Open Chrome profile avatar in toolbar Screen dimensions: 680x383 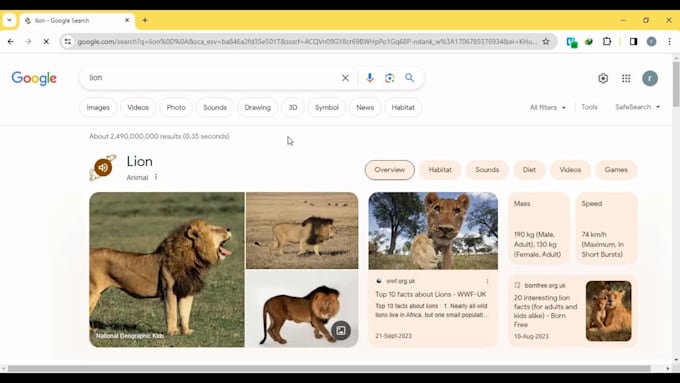[651, 42]
